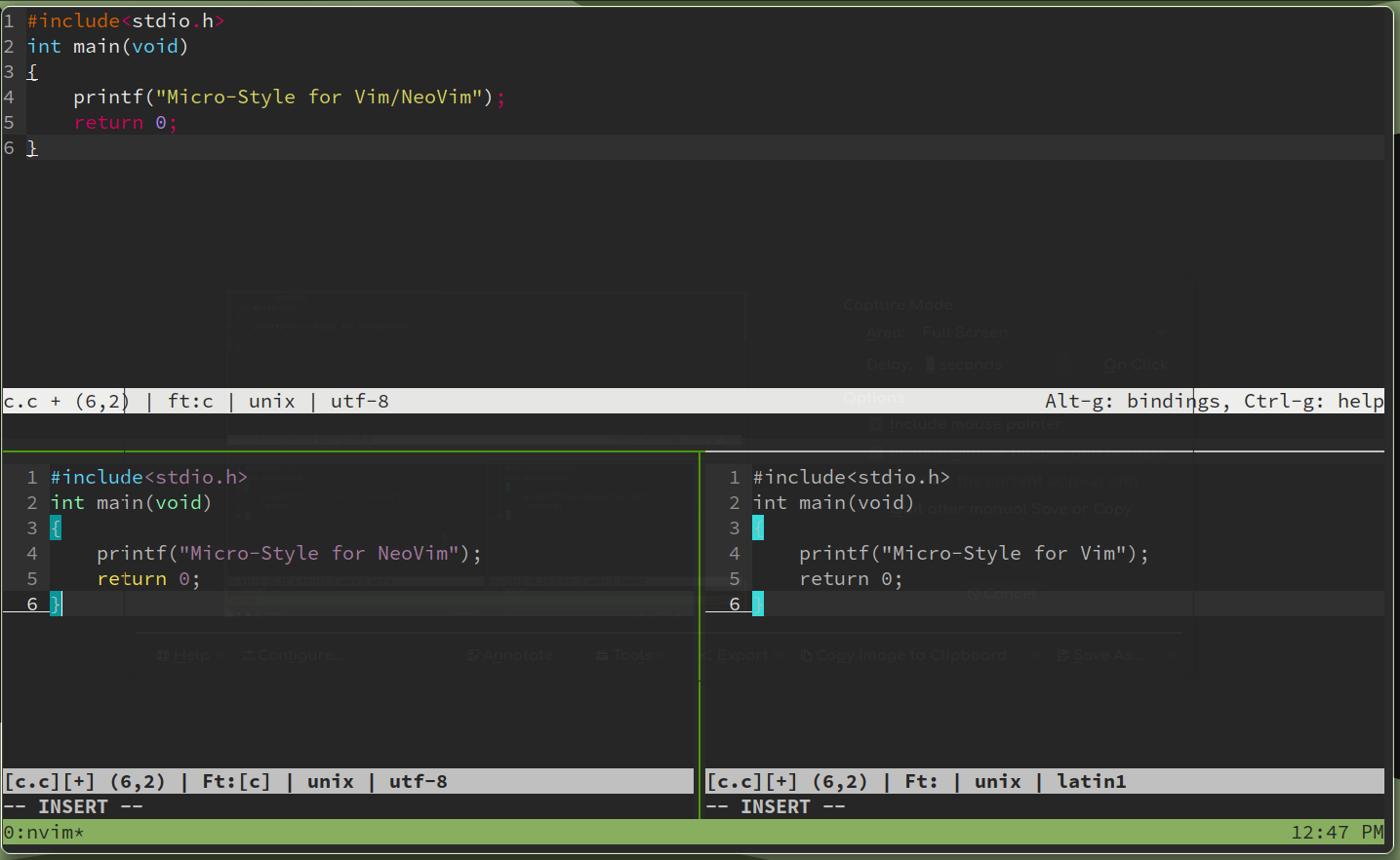Click the utf-8 segment in left statusline

(418, 781)
